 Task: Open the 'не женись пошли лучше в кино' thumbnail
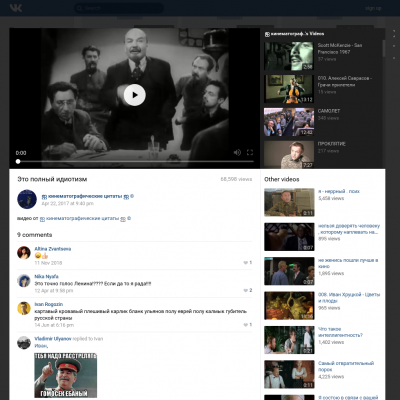[x=289, y=271]
